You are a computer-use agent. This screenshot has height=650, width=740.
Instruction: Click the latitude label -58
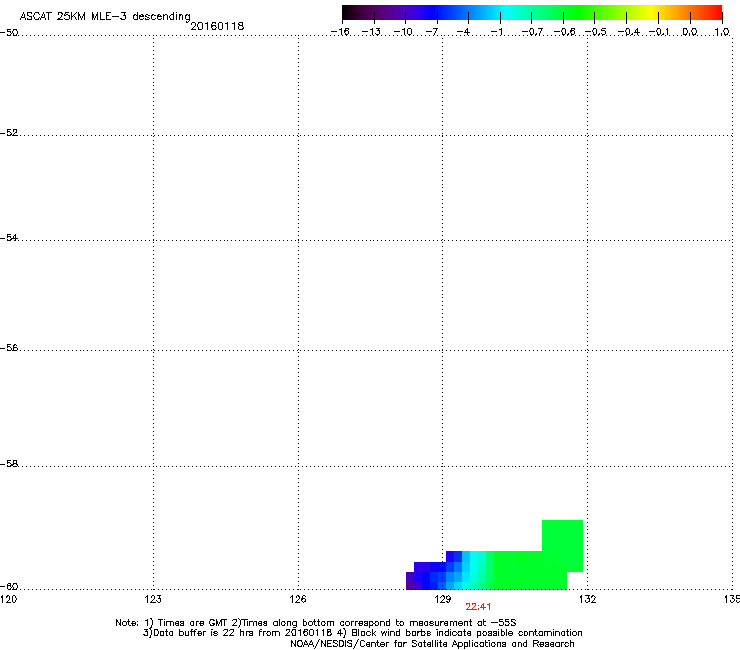coord(9,464)
